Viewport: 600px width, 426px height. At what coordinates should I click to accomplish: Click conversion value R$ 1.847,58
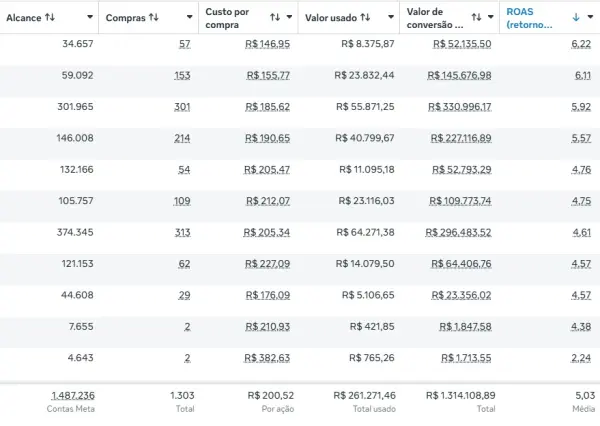465,326
